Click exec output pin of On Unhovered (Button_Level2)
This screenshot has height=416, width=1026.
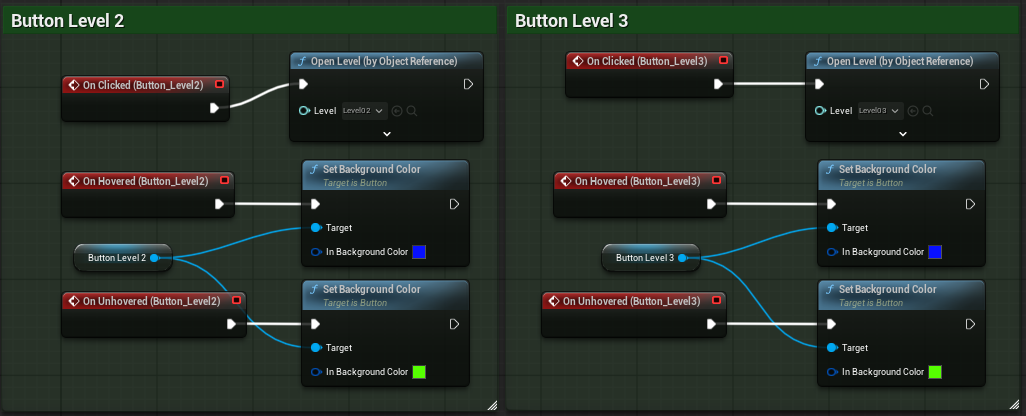232,324
